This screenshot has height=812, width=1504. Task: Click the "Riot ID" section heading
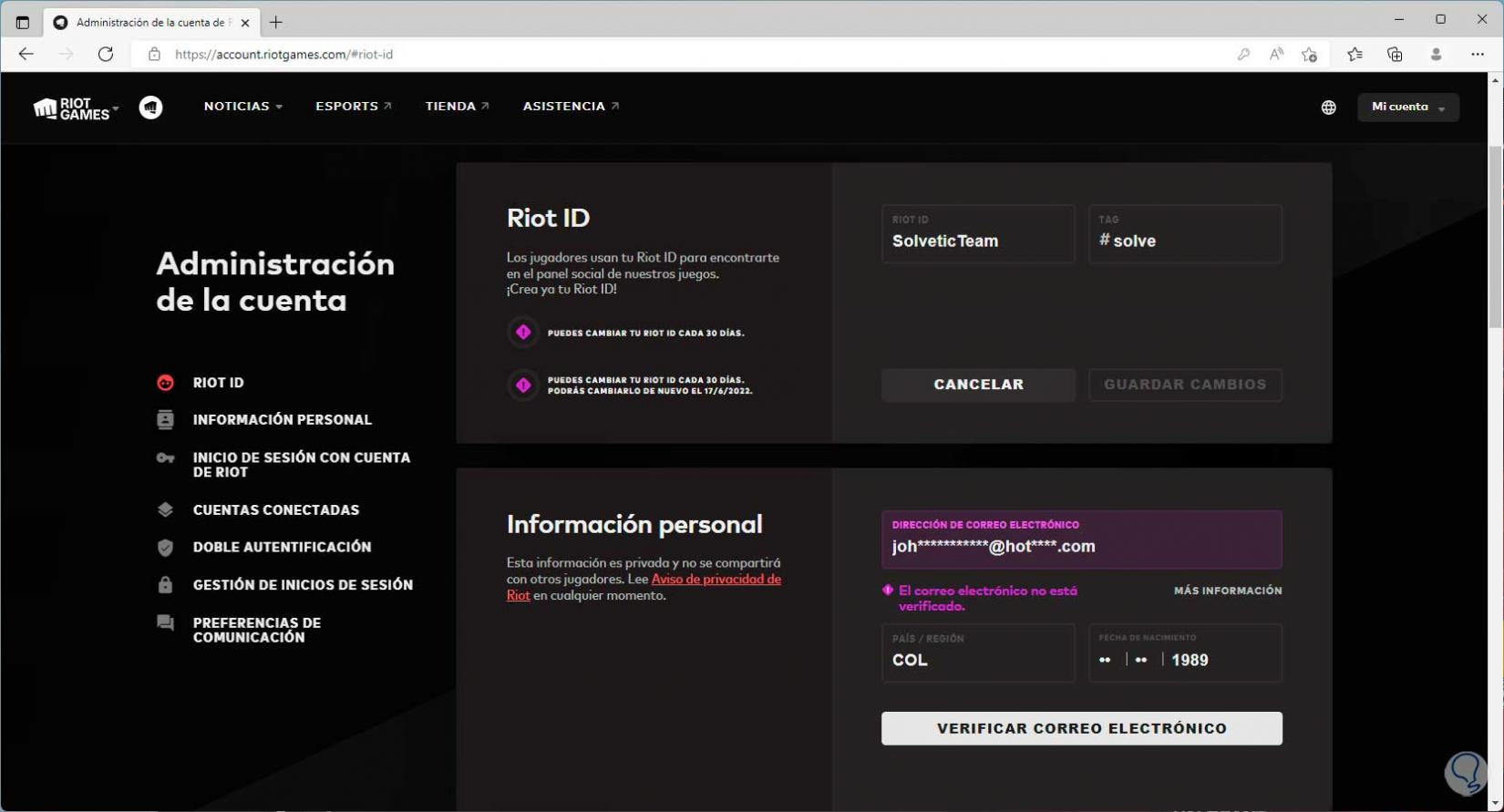click(548, 218)
